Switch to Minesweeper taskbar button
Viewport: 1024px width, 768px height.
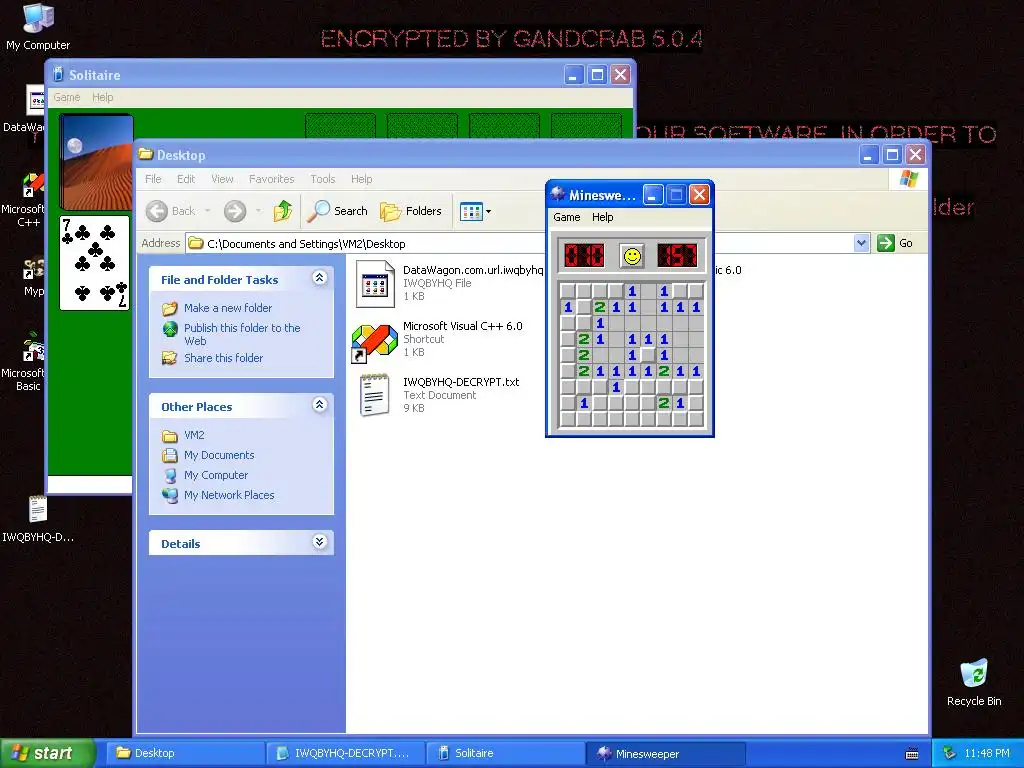pyautogui.click(x=666, y=753)
